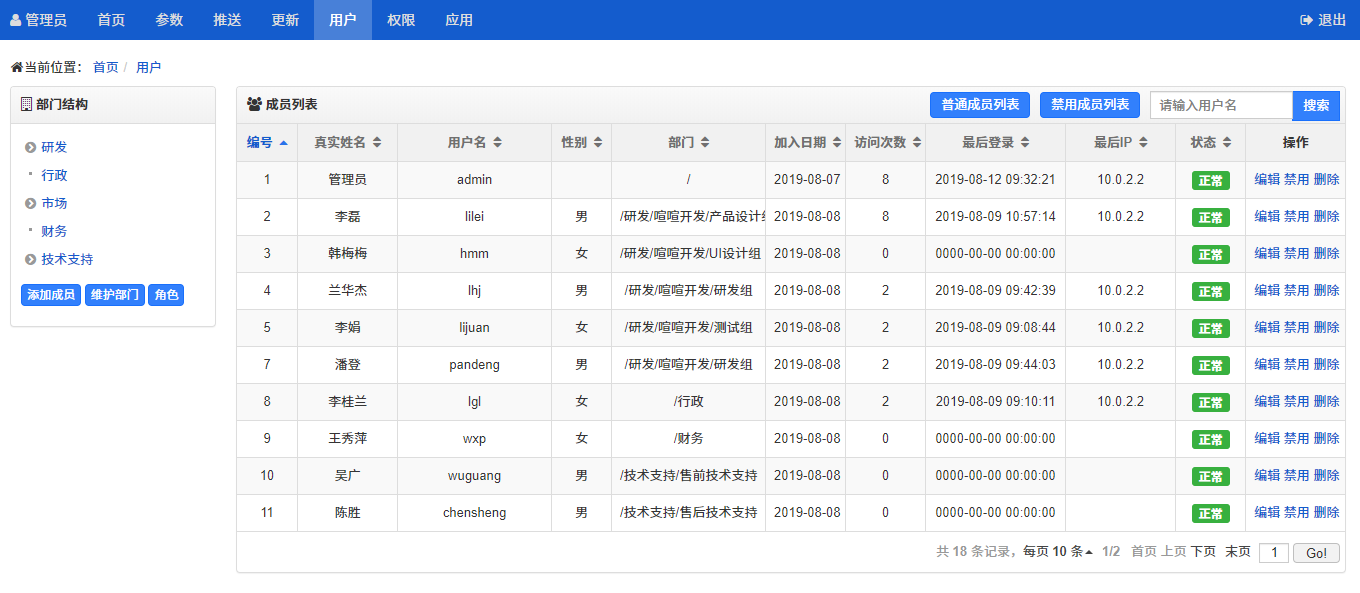Click the 添加成员 button

pyautogui.click(x=51, y=295)
